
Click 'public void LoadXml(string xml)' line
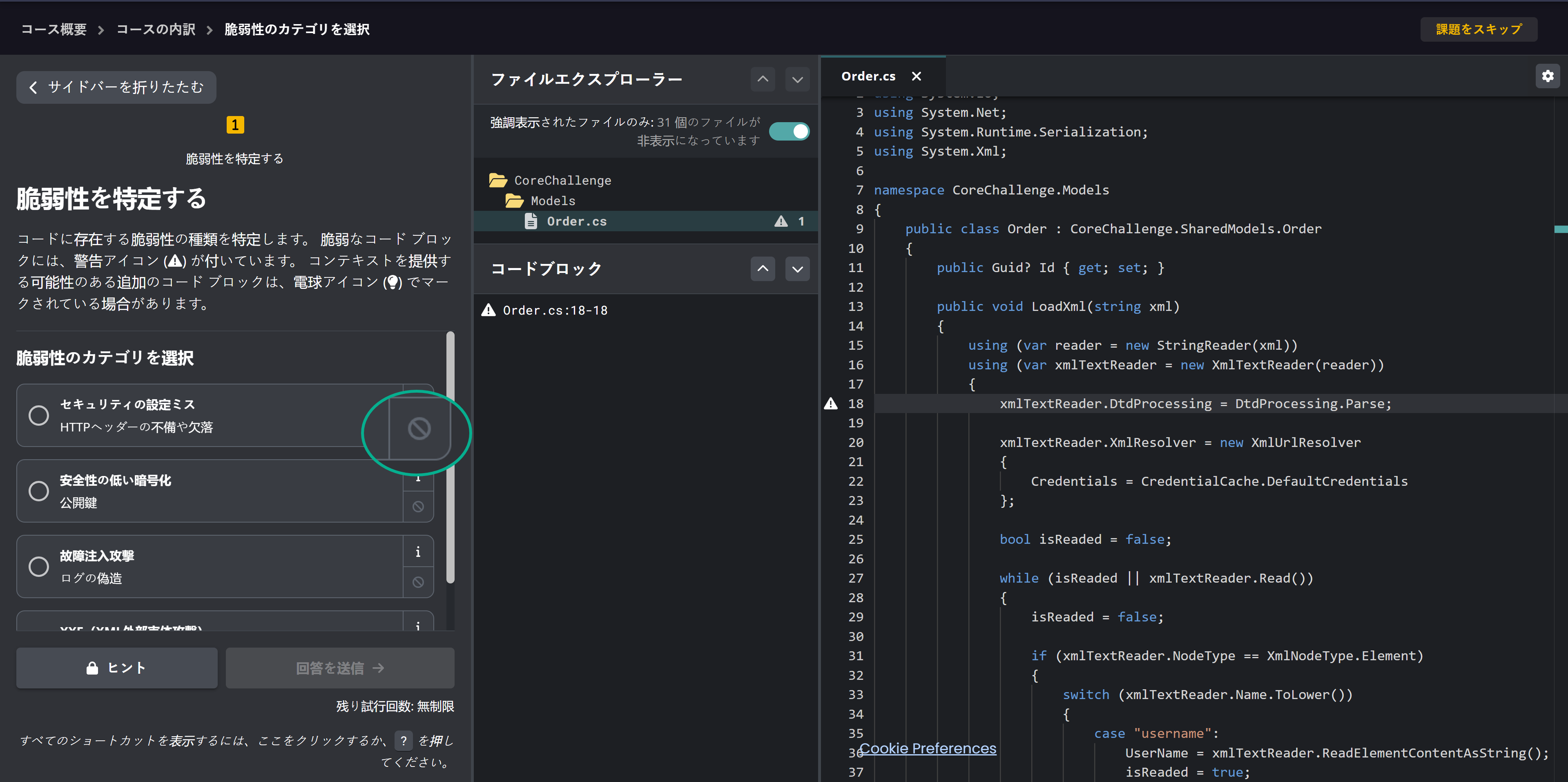(1058, 306)
